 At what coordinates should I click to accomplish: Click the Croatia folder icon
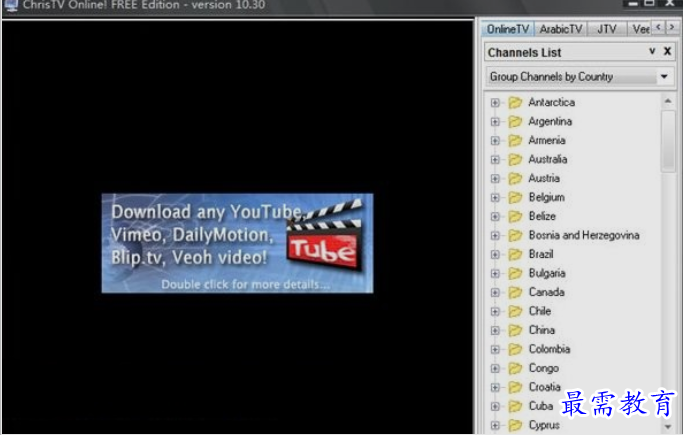pos(515,387)
